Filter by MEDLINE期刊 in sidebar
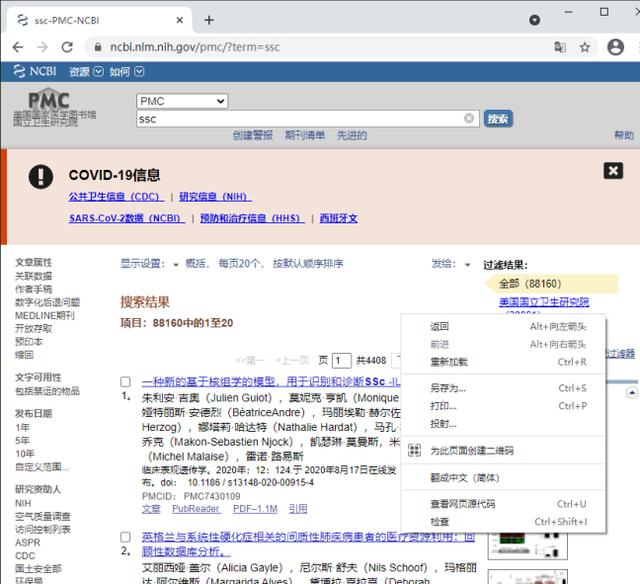Screen dimensions: 640x584 click(x=45, y=315)
